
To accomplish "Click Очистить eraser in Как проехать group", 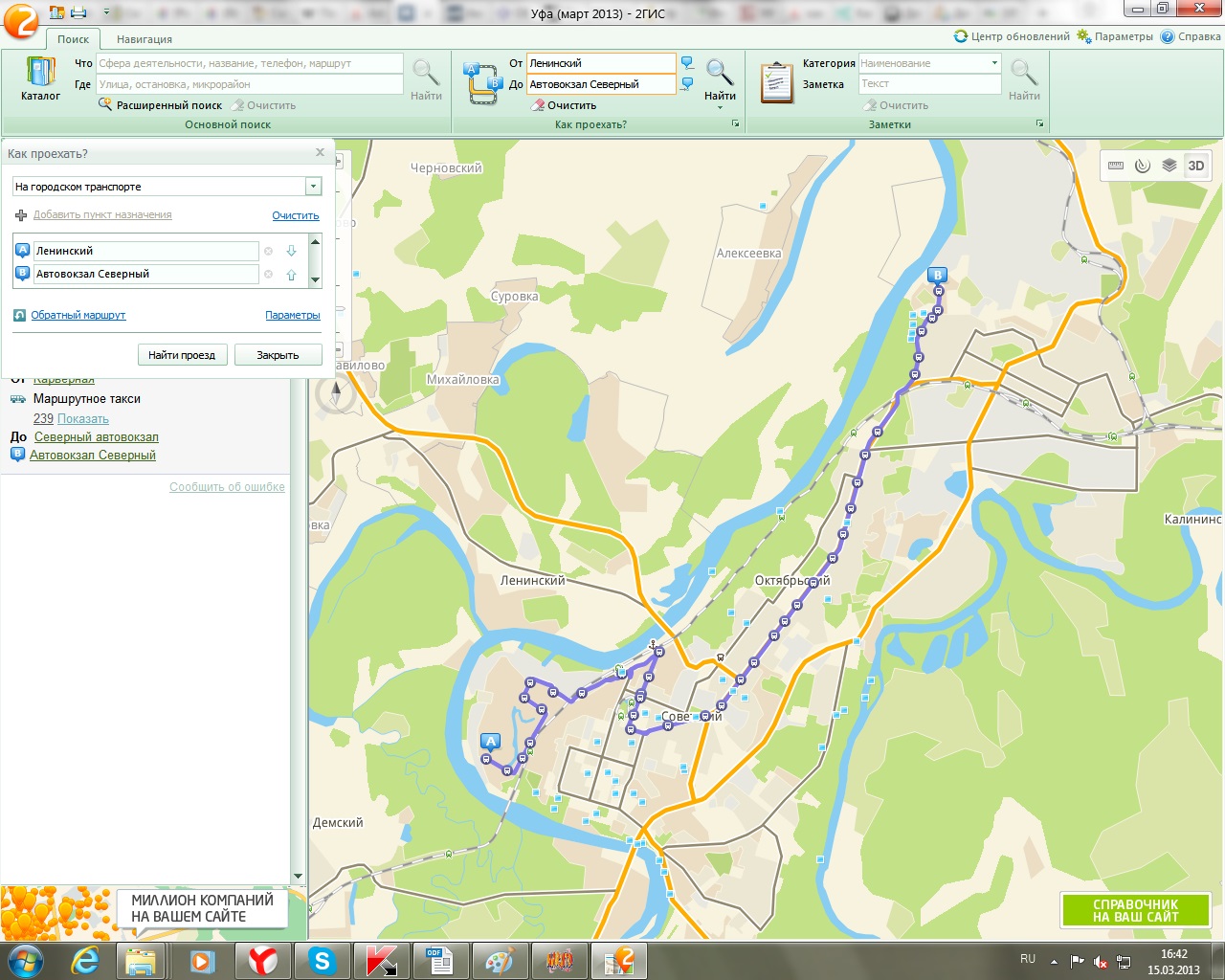I will (x=565, y=105).
